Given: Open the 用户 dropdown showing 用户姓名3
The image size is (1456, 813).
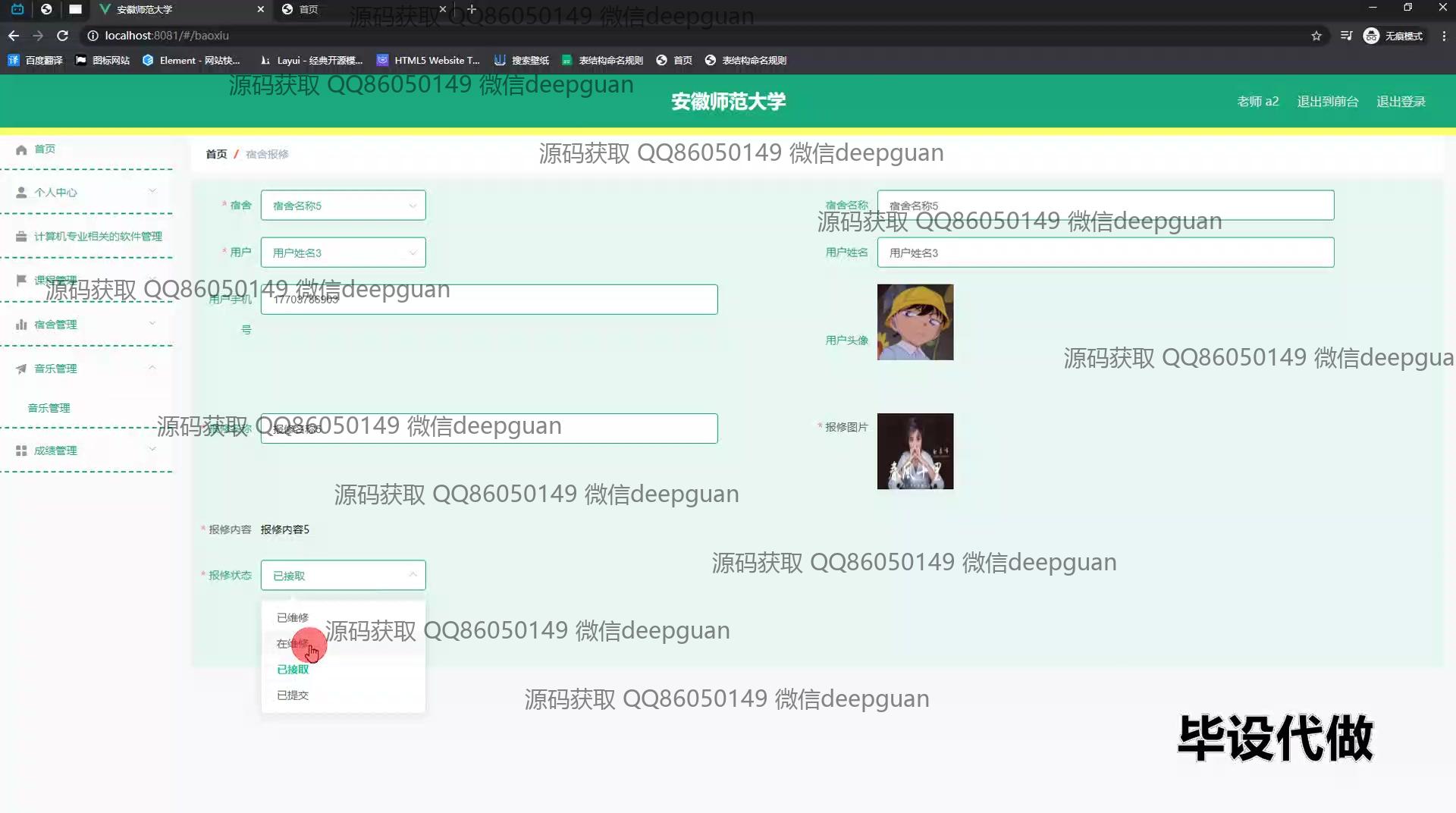Looking at the screenshot, I should tap(343, 253).
